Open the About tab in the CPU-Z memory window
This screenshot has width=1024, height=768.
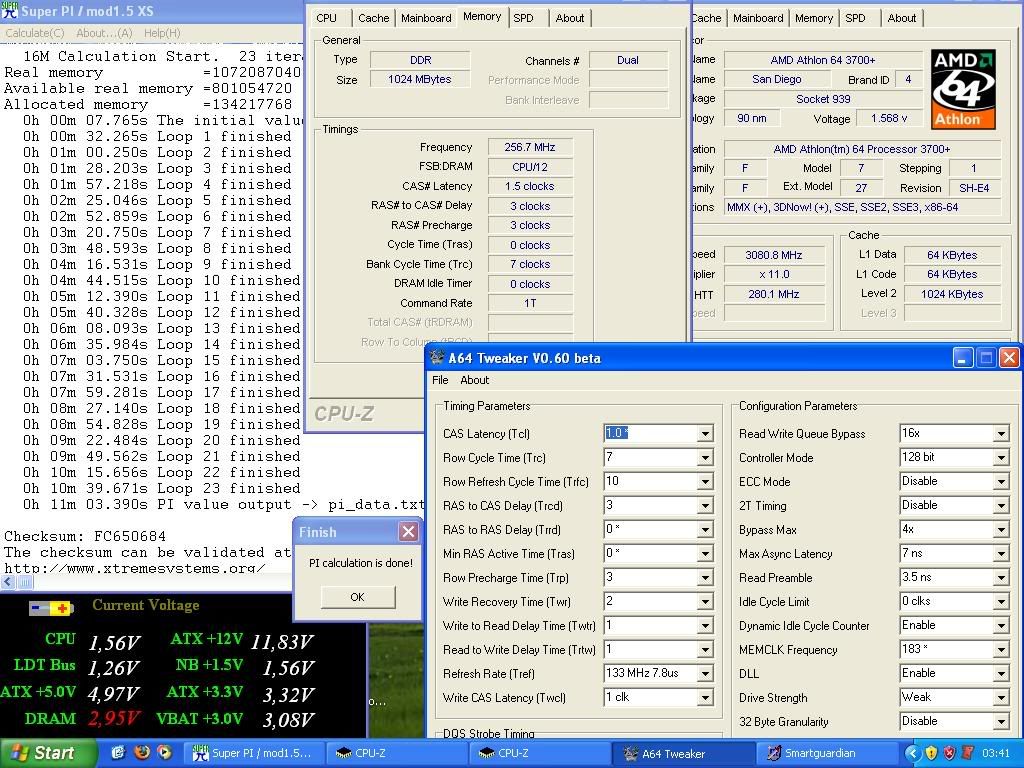(569, 18)
